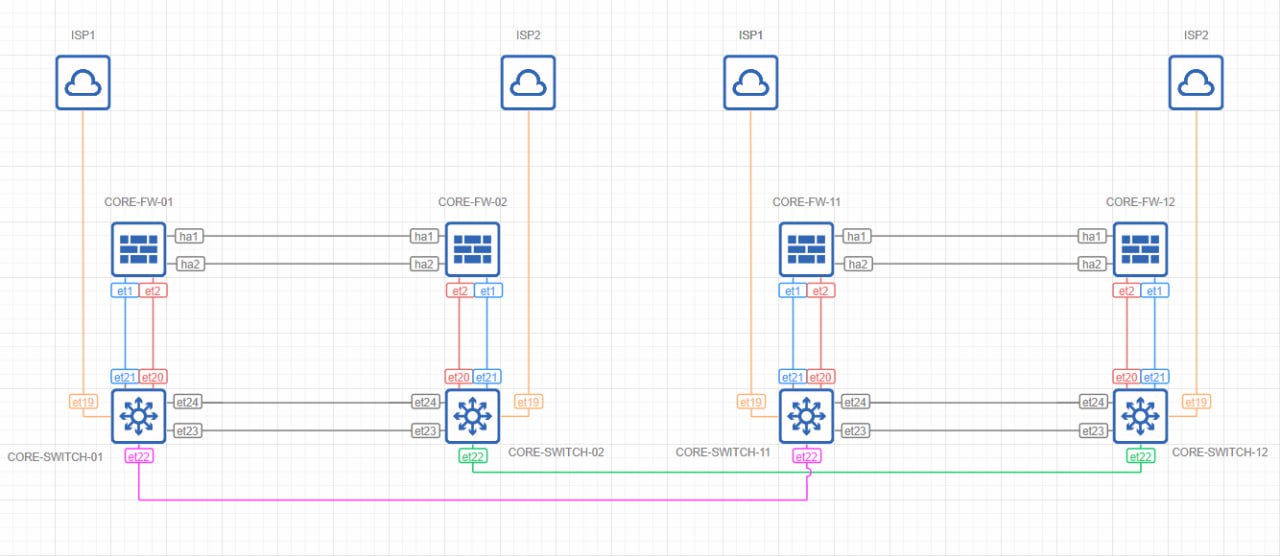Select the CORE-SWITCH-12 switch icon

(x=1141, y=416)
